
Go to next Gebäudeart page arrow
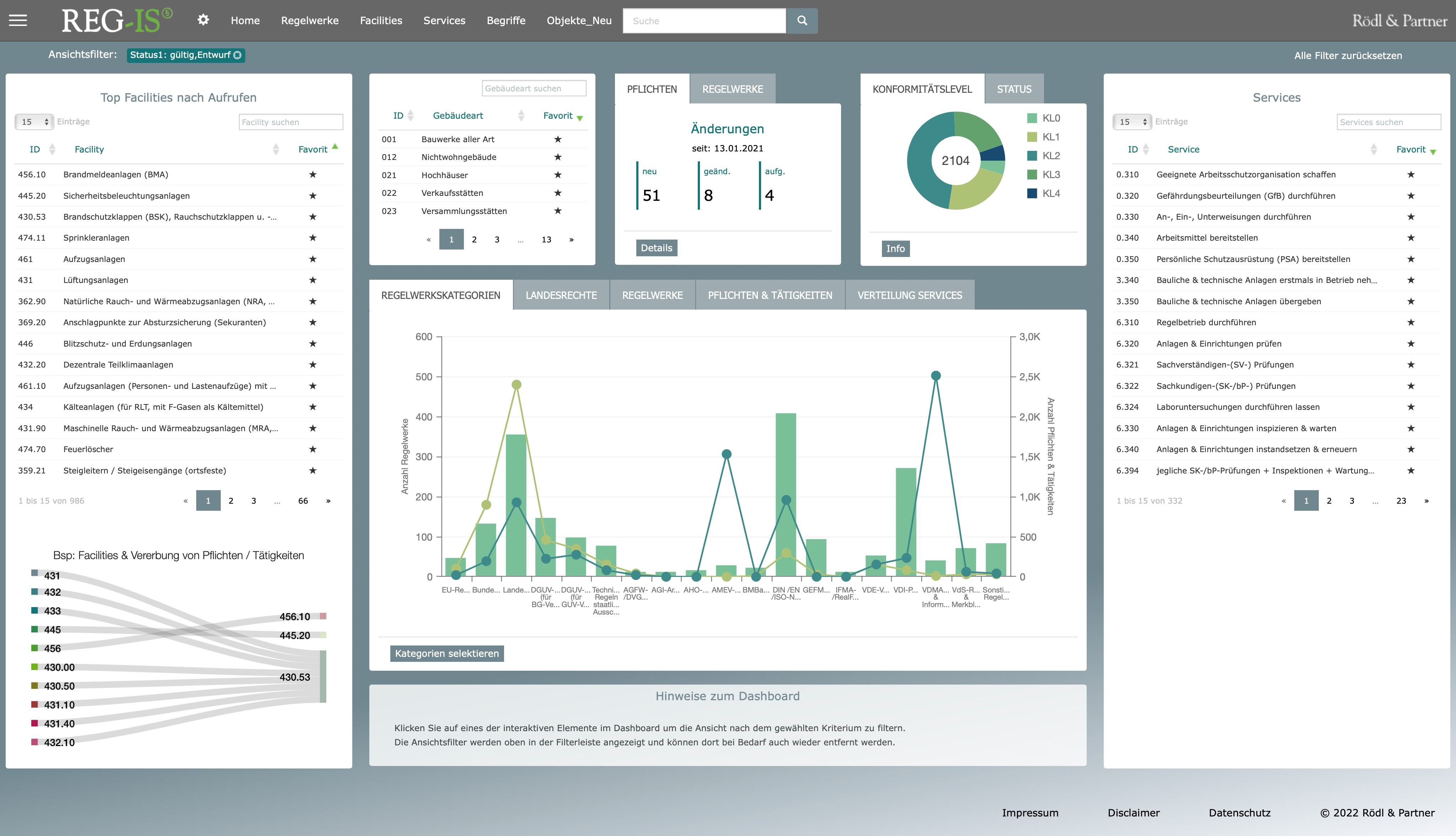click(571, 240)
